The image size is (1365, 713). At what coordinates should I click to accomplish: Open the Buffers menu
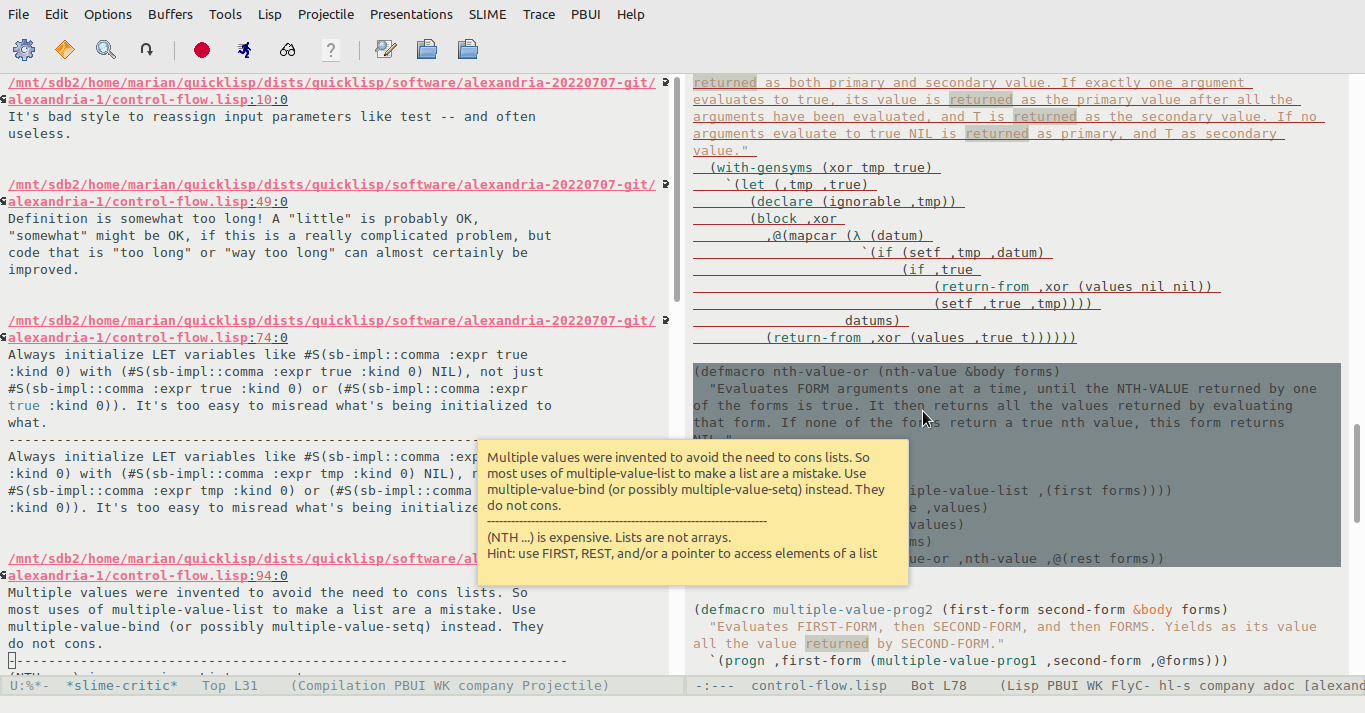(171, 14)
